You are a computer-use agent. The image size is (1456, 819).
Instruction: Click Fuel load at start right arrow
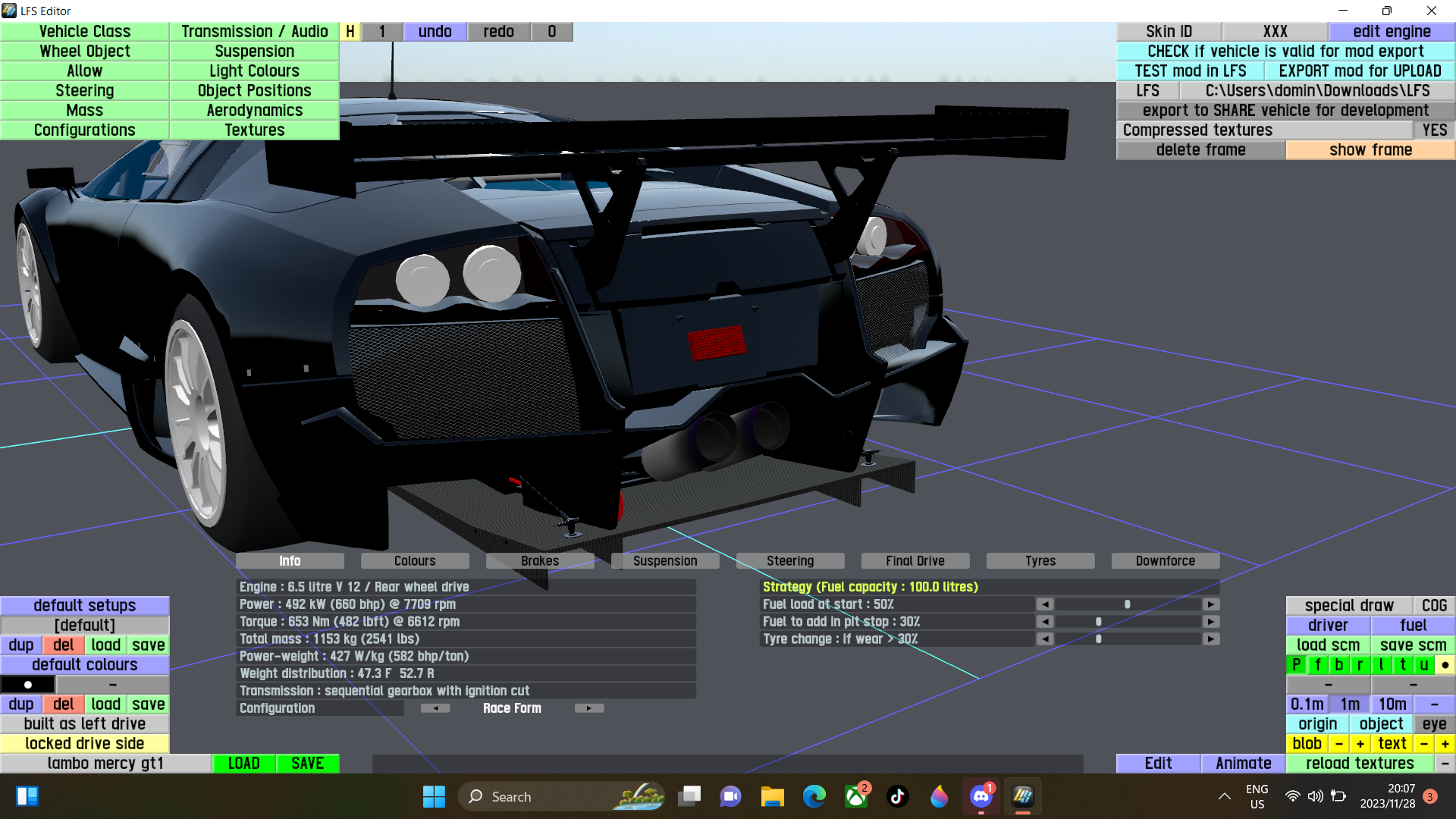click(1211, 604)
